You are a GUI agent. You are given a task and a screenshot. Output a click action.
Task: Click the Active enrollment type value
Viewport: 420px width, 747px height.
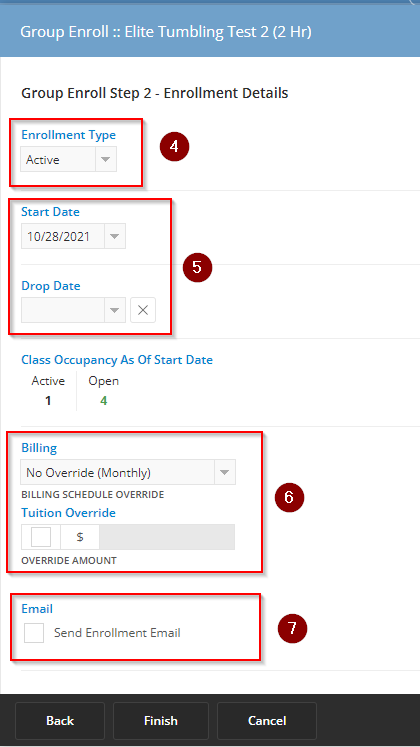tap(43, 160)
